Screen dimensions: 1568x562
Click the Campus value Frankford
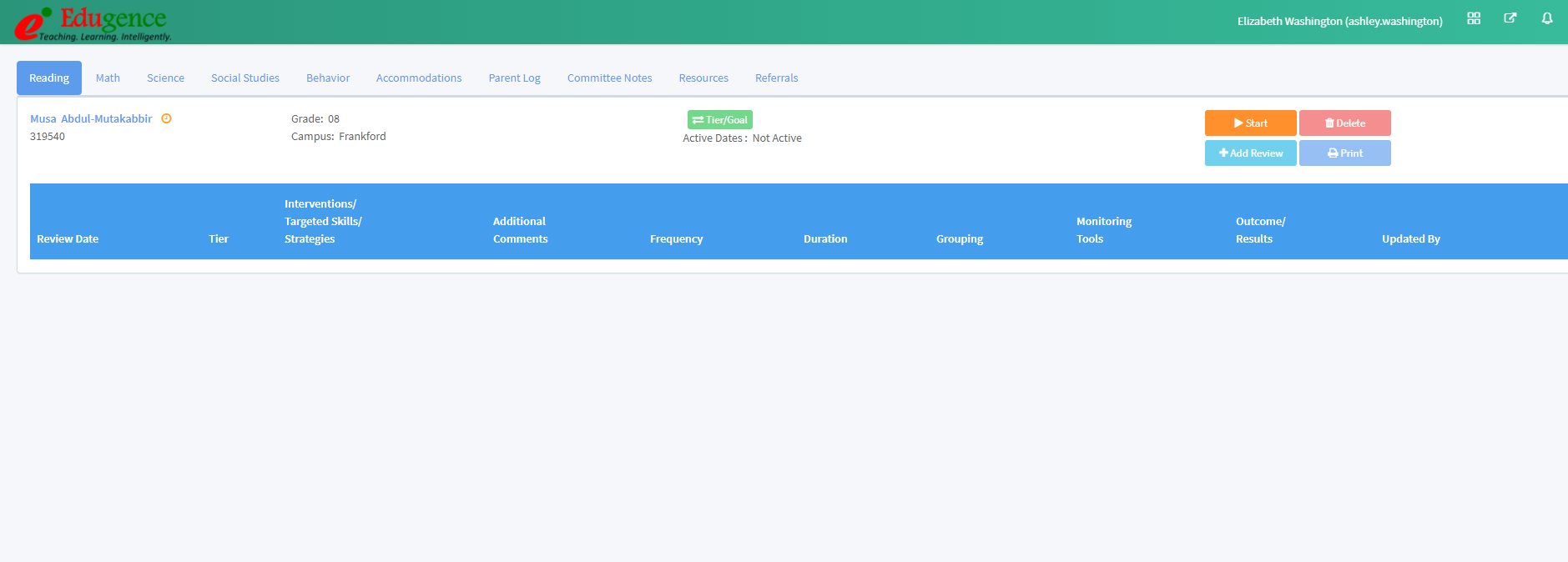(x=362, y=137)
